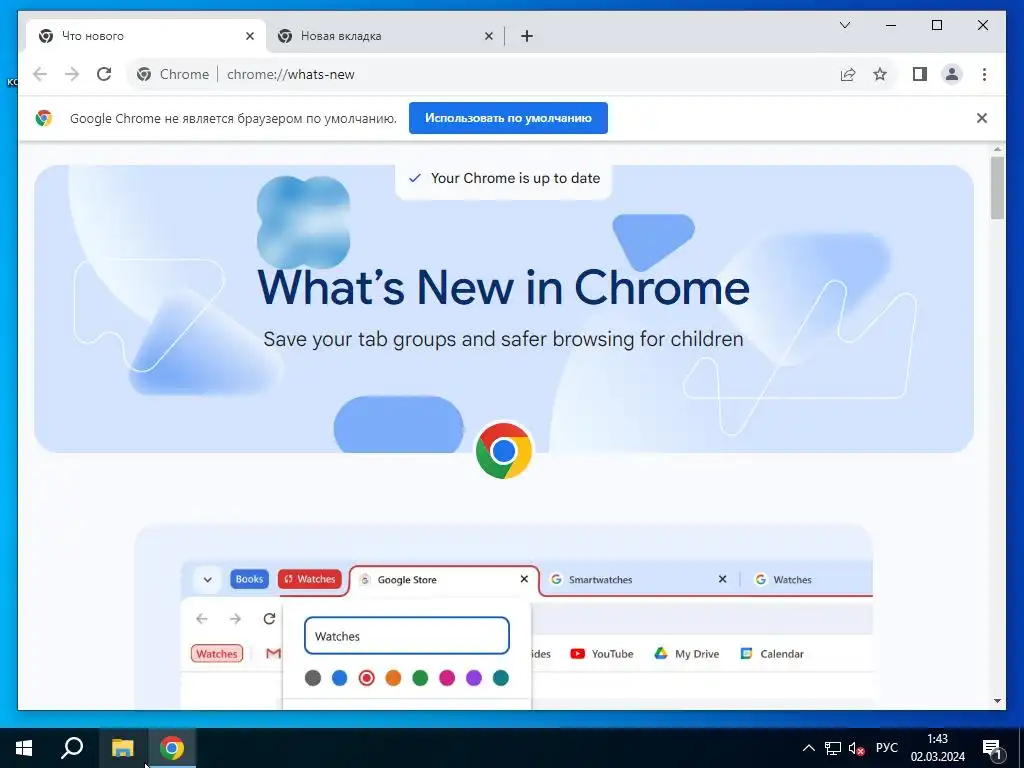The height and width of the screenshot is (768, 1024).
Task: Share this page via the share icon
Action: [x=848, y=74]
